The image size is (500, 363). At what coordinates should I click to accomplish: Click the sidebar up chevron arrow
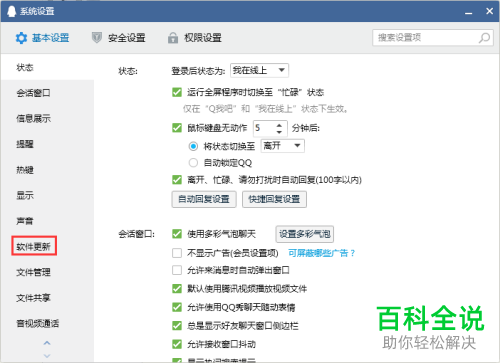[x=47, y=343]
